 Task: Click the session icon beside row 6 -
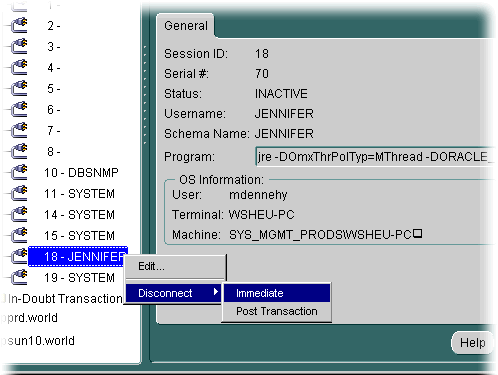click(19, 110)
